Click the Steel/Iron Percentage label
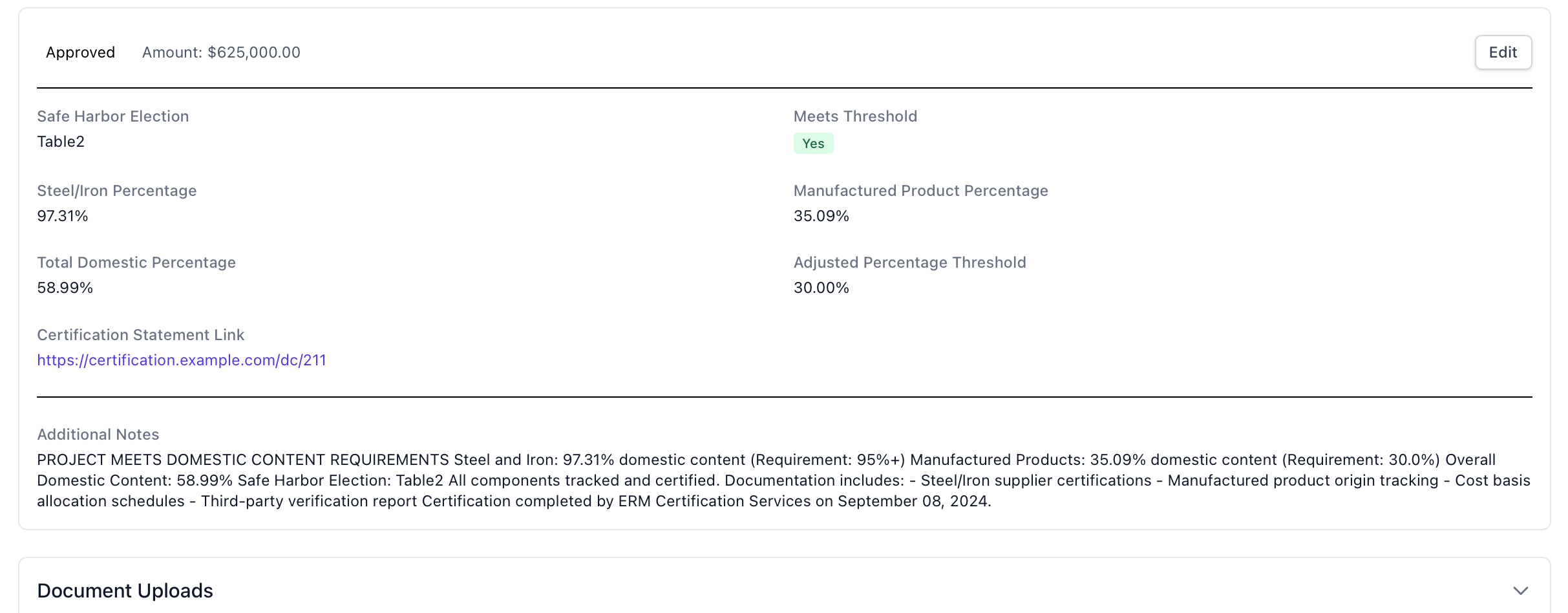 pos(117,191)
